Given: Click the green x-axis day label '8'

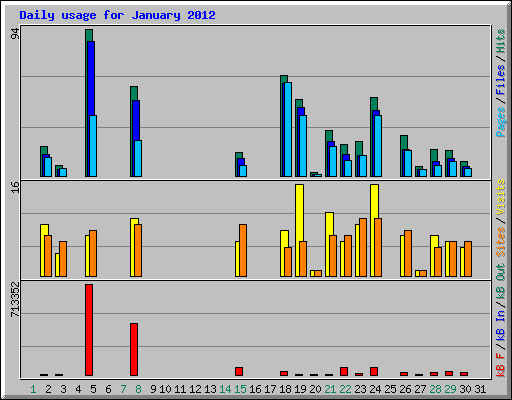Looking at the screenshot, I should 138,389.
